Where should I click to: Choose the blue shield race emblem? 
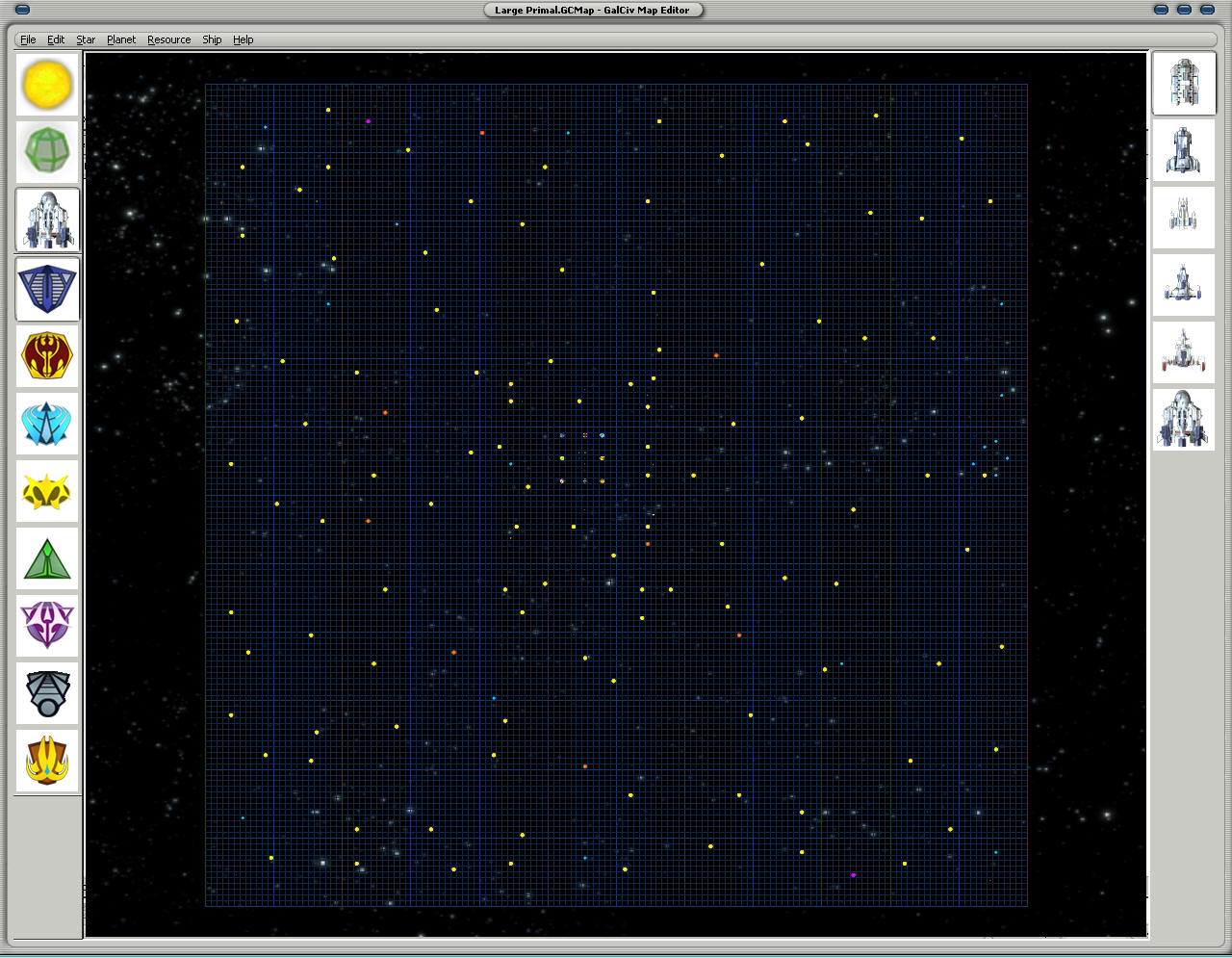pyautogui.click(x=47, y=289)
